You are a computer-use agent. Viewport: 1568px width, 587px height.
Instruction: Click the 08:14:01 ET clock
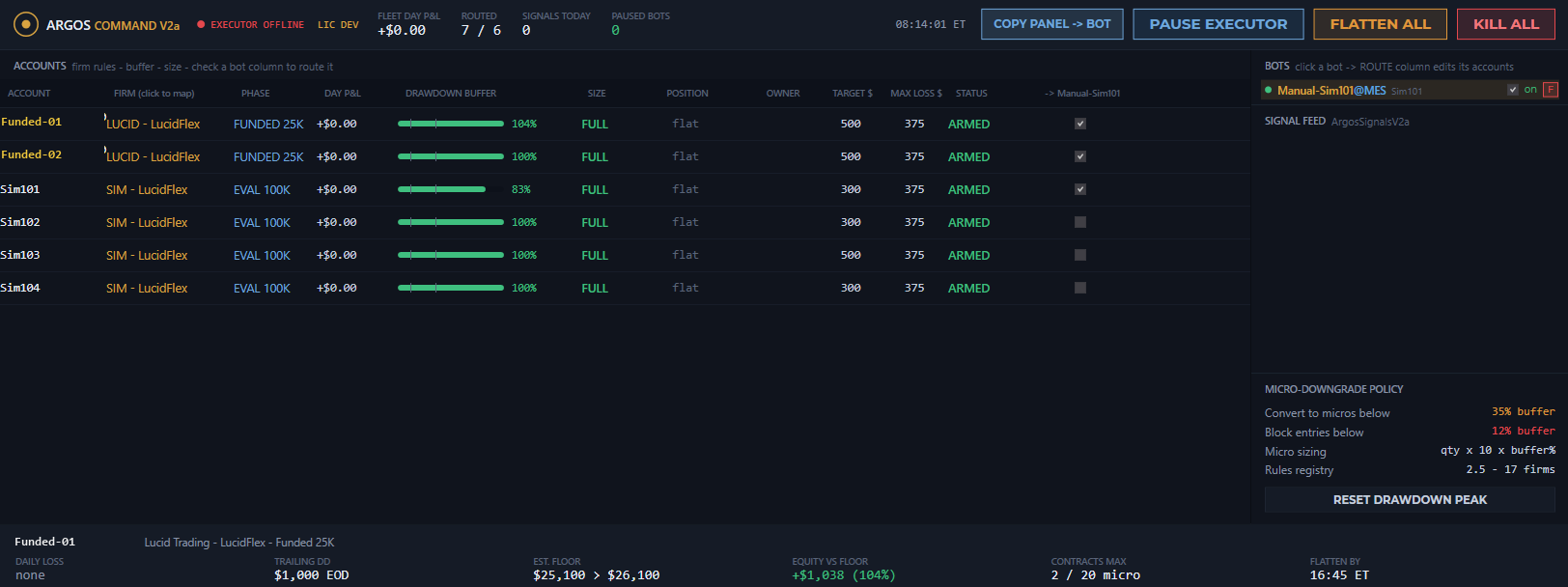[930, 25]
